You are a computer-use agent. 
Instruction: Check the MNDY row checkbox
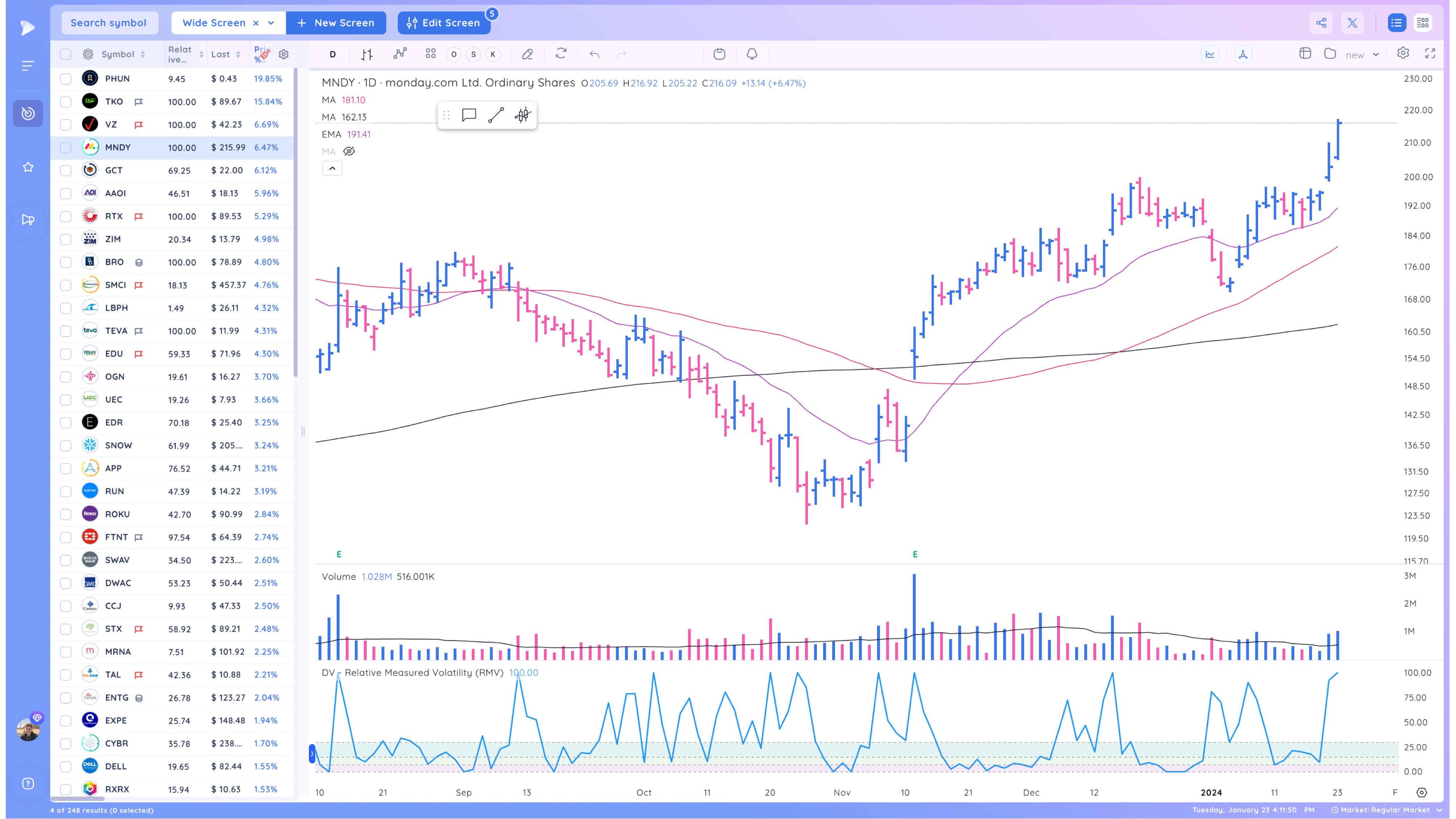65,148
